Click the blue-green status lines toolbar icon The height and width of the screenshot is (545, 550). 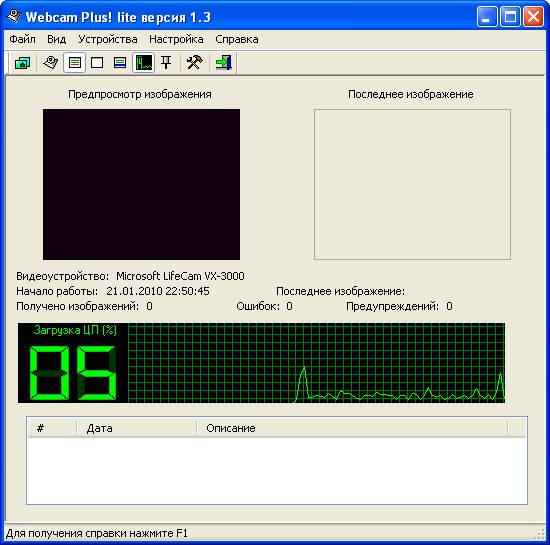pyautogui.click(x=120, y=63)
